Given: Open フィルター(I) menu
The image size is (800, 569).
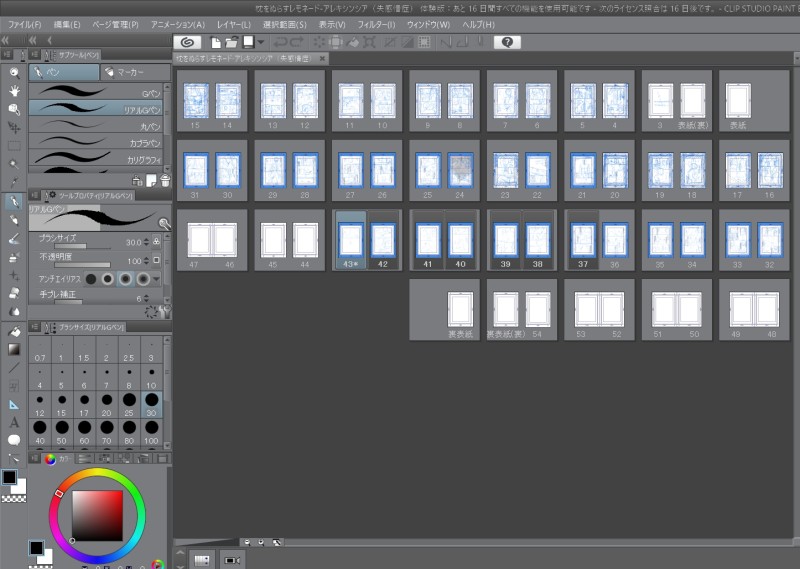Looking at the screenshot, I should pos(376,24).
